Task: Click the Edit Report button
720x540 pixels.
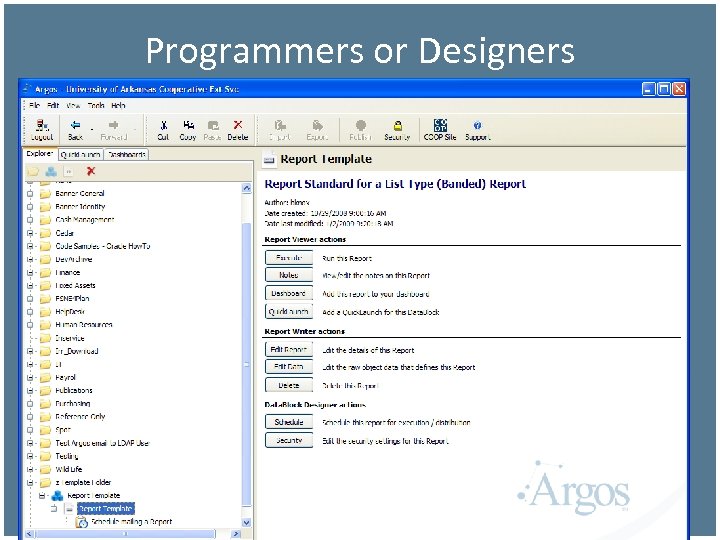Action: (289, 349)
